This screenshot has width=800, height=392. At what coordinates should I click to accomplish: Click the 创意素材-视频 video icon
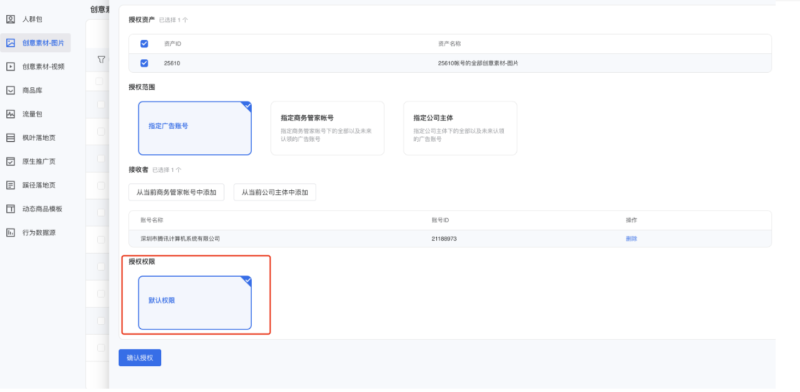[x=10, y=66]
